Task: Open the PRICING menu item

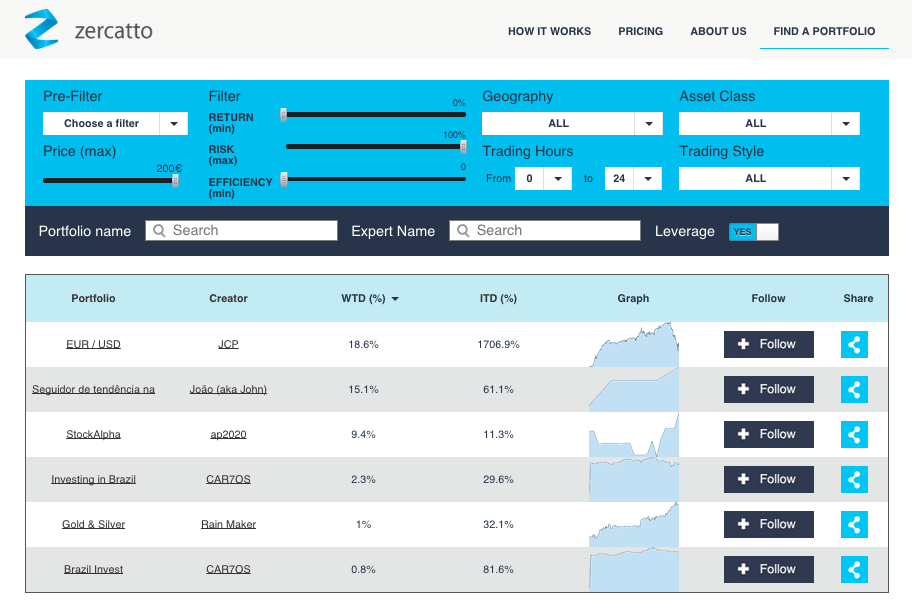Action: [x=640, y=31]
